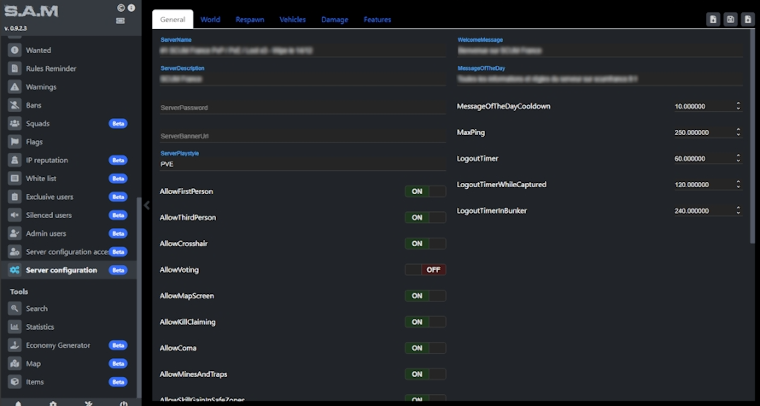The image size is (760, 406).
Task: Open the Economy Generator tool
Action: pos(68,345)
